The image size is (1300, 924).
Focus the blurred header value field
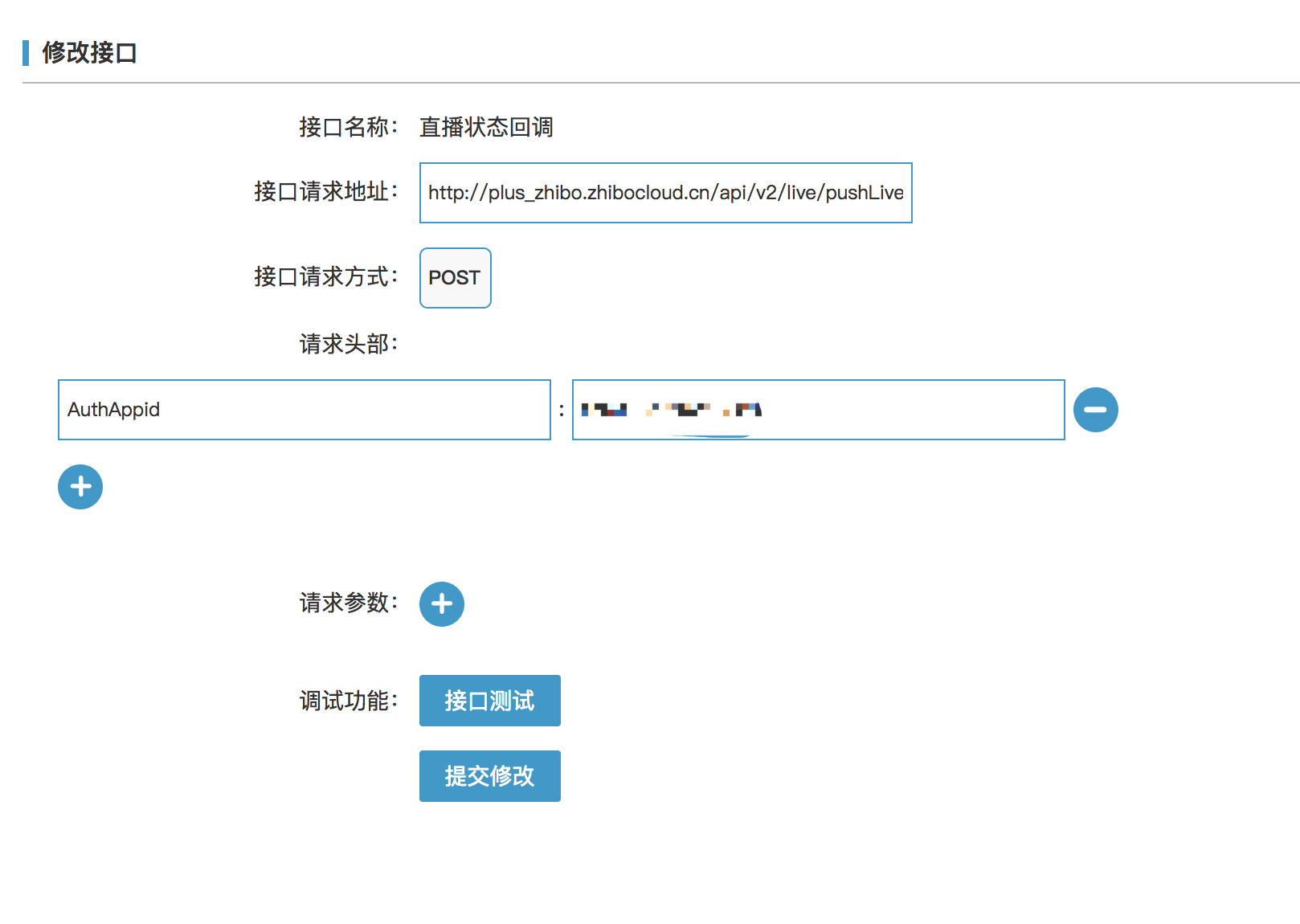click(x=819, y=410)
